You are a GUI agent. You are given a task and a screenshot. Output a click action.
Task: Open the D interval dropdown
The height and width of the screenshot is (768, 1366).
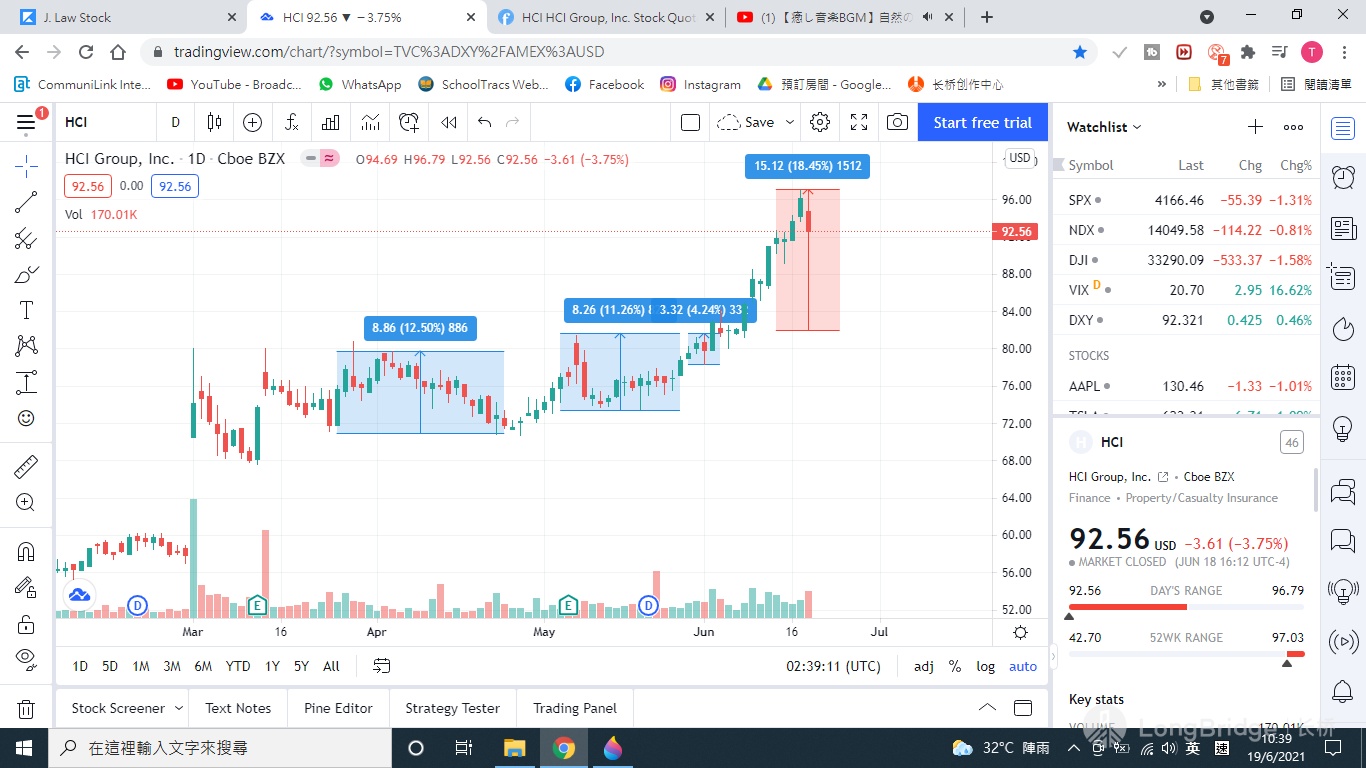[175, 122]
